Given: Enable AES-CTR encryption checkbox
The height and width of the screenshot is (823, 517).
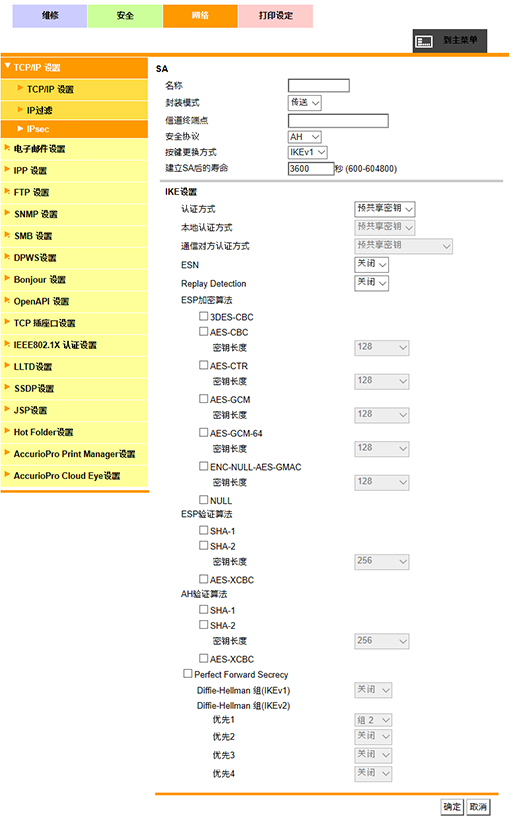Looking at the screenshot, I should [x=204, y=365].
